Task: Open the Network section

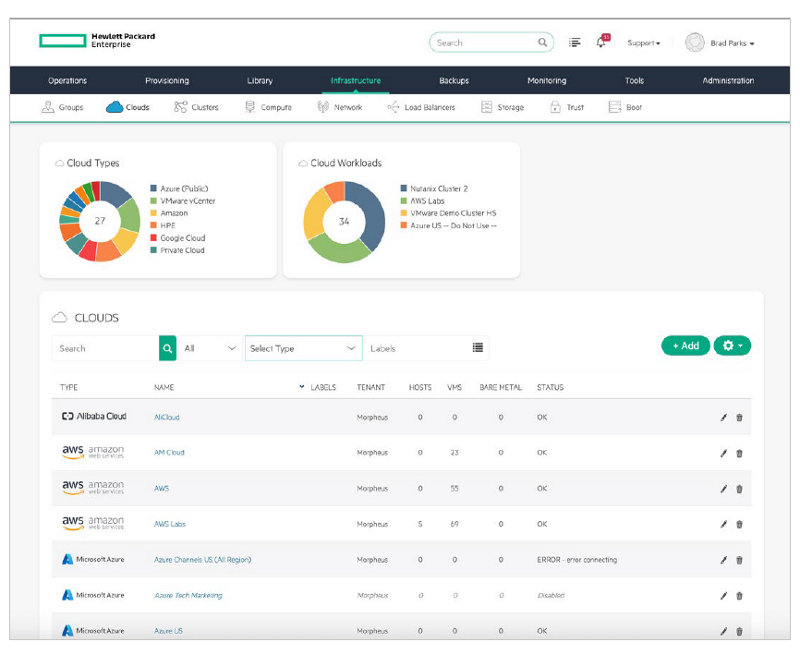Action: 340,107
